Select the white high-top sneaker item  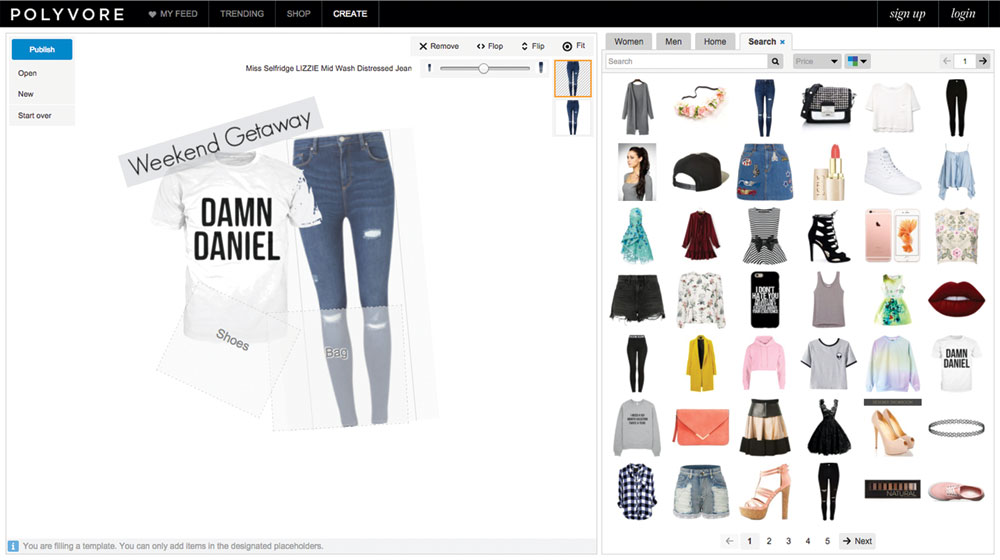pos(892,171)
